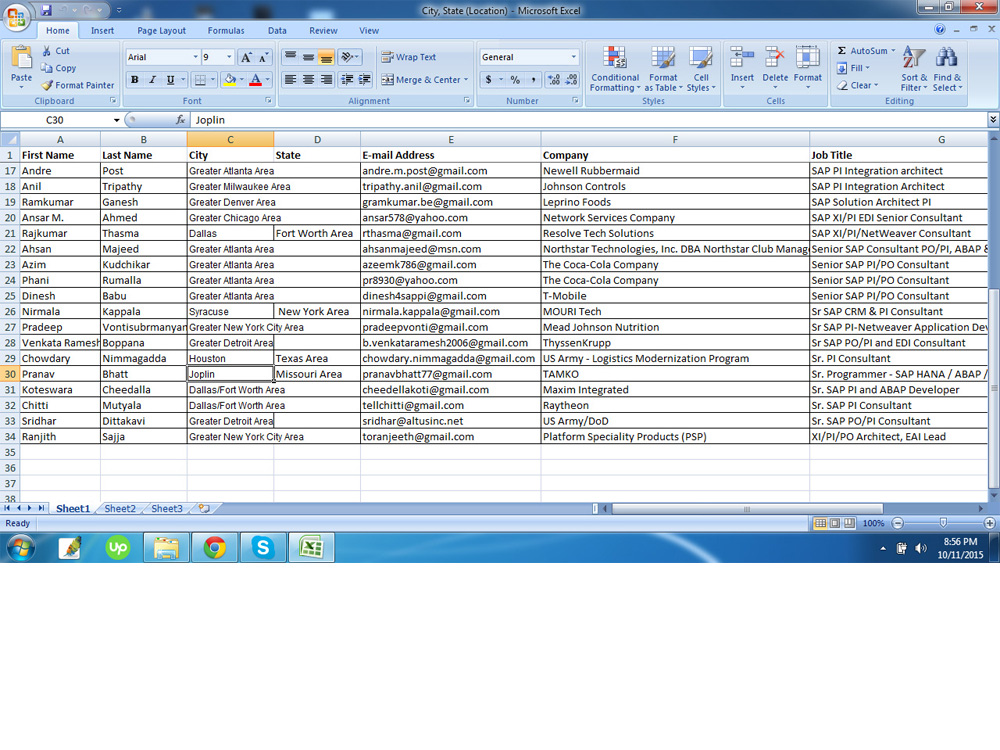Viewport: 1000px width, 750px height.
Task: Open the Data ribbon tab
Action: pos(277,31)
